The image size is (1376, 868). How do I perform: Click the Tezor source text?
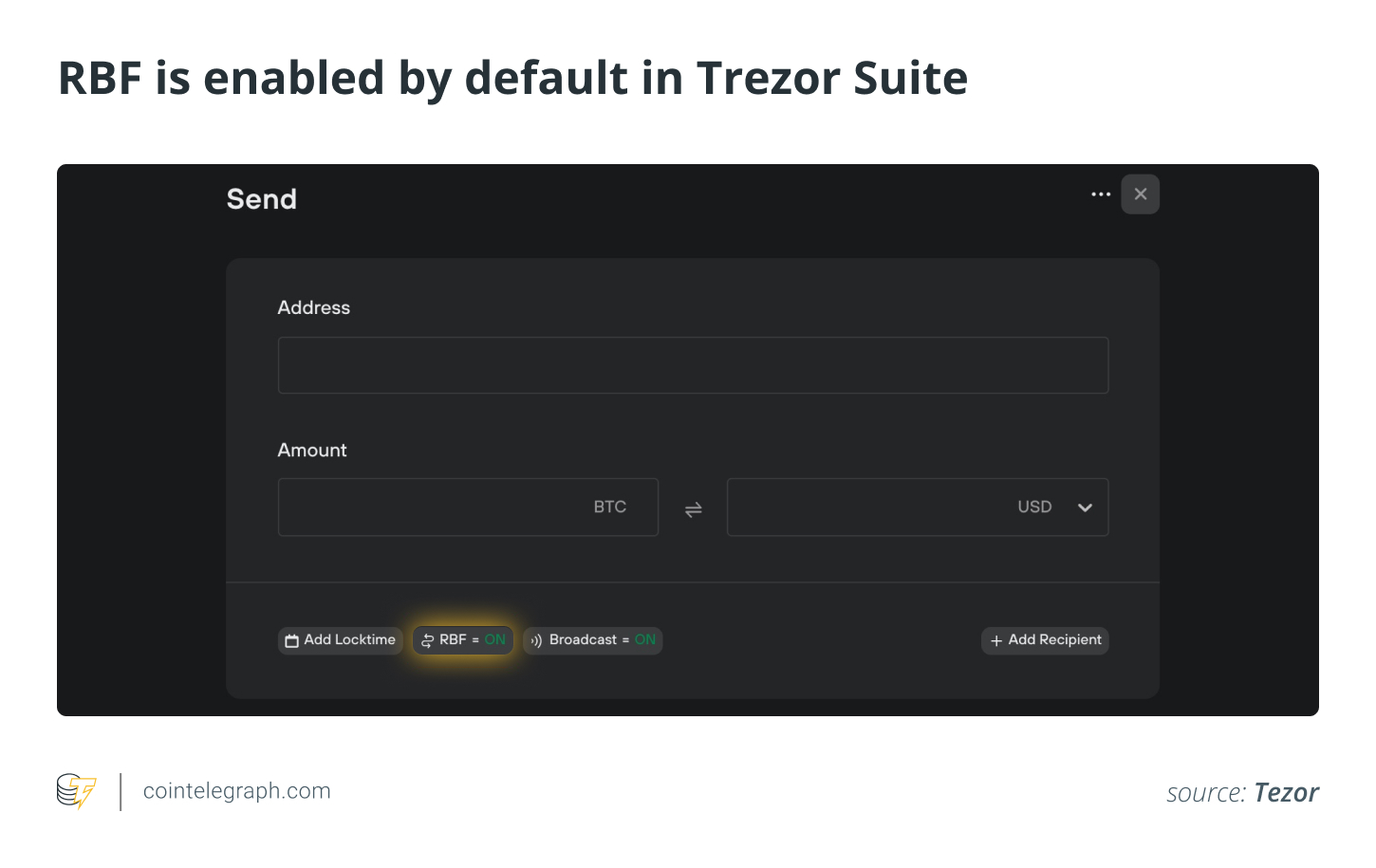[x=1286, y=793]
